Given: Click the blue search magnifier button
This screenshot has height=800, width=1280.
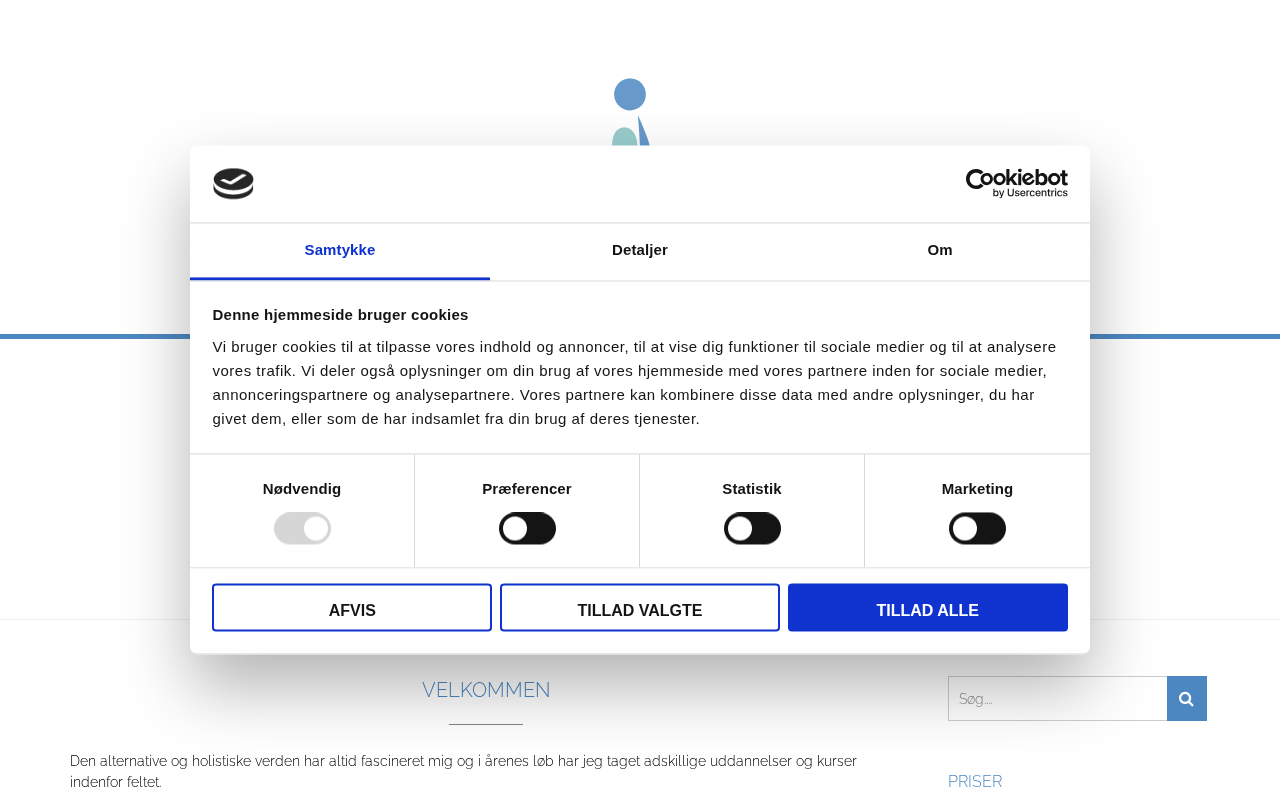Looking at the screenshot, I should (x=1187, y=698).
